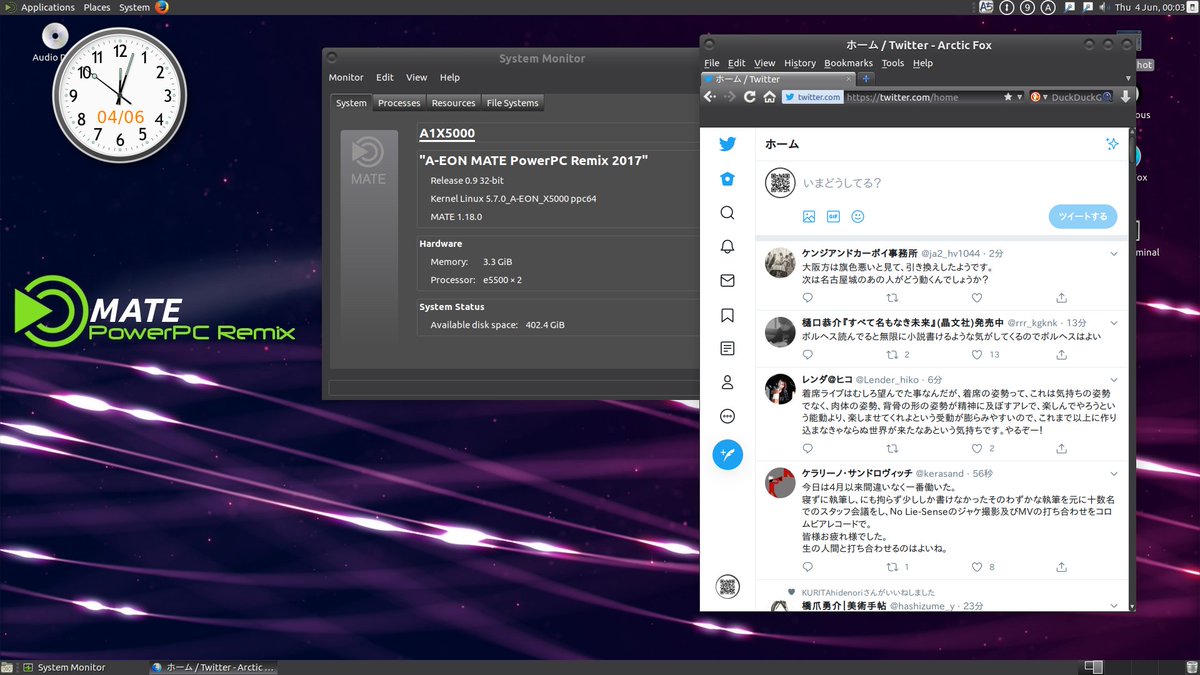Open History menu in Arctic Fox
This screenshot has width=1200, height=675.
800,63
